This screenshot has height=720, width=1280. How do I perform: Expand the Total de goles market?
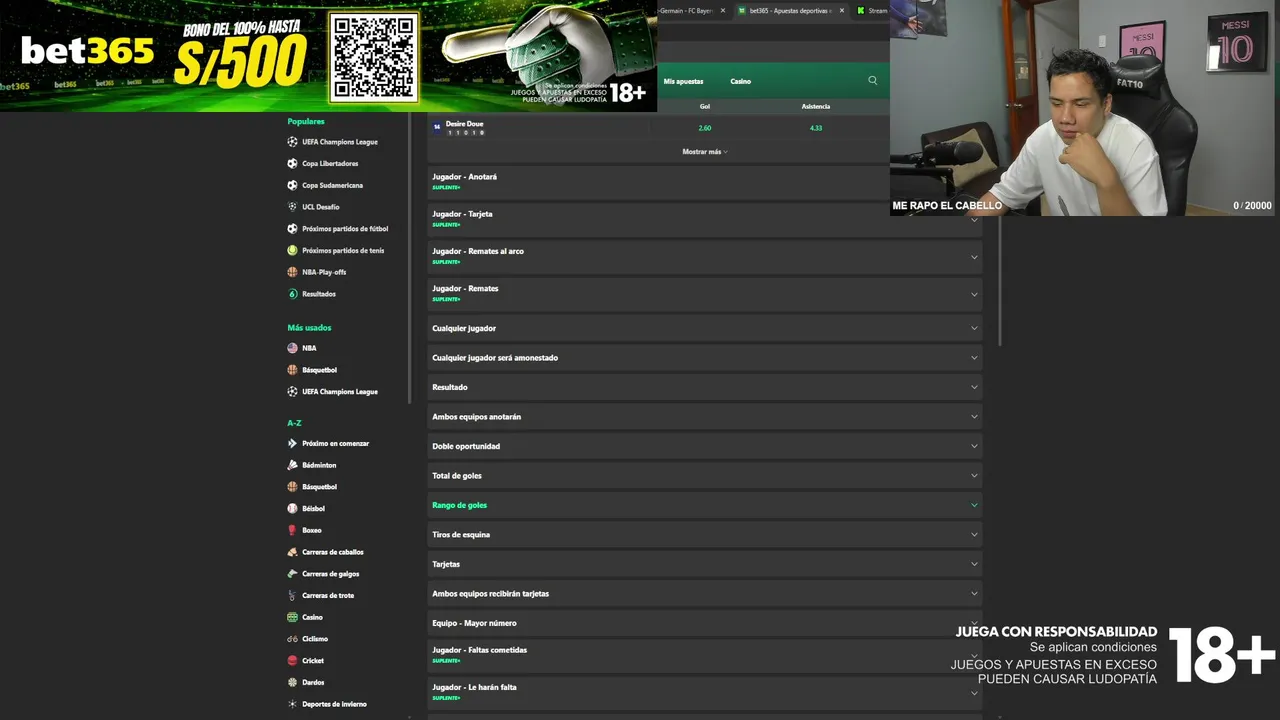[705, 475]
